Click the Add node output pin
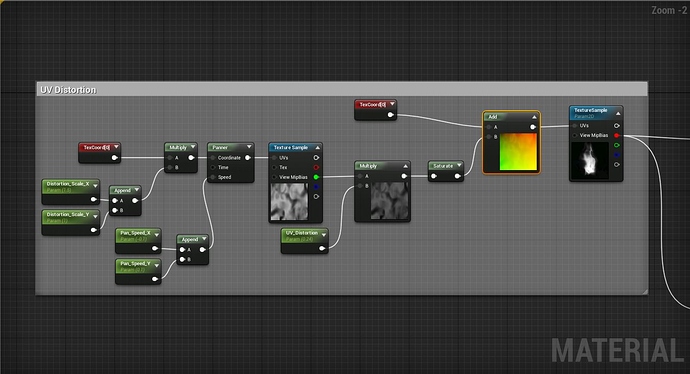 tap(533, 127)
